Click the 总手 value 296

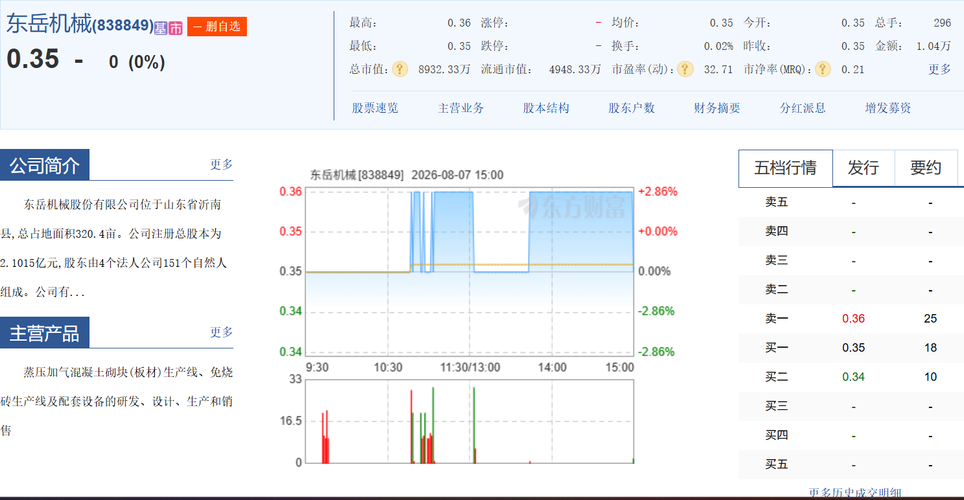pyautogui.click(x=942, y=23)
